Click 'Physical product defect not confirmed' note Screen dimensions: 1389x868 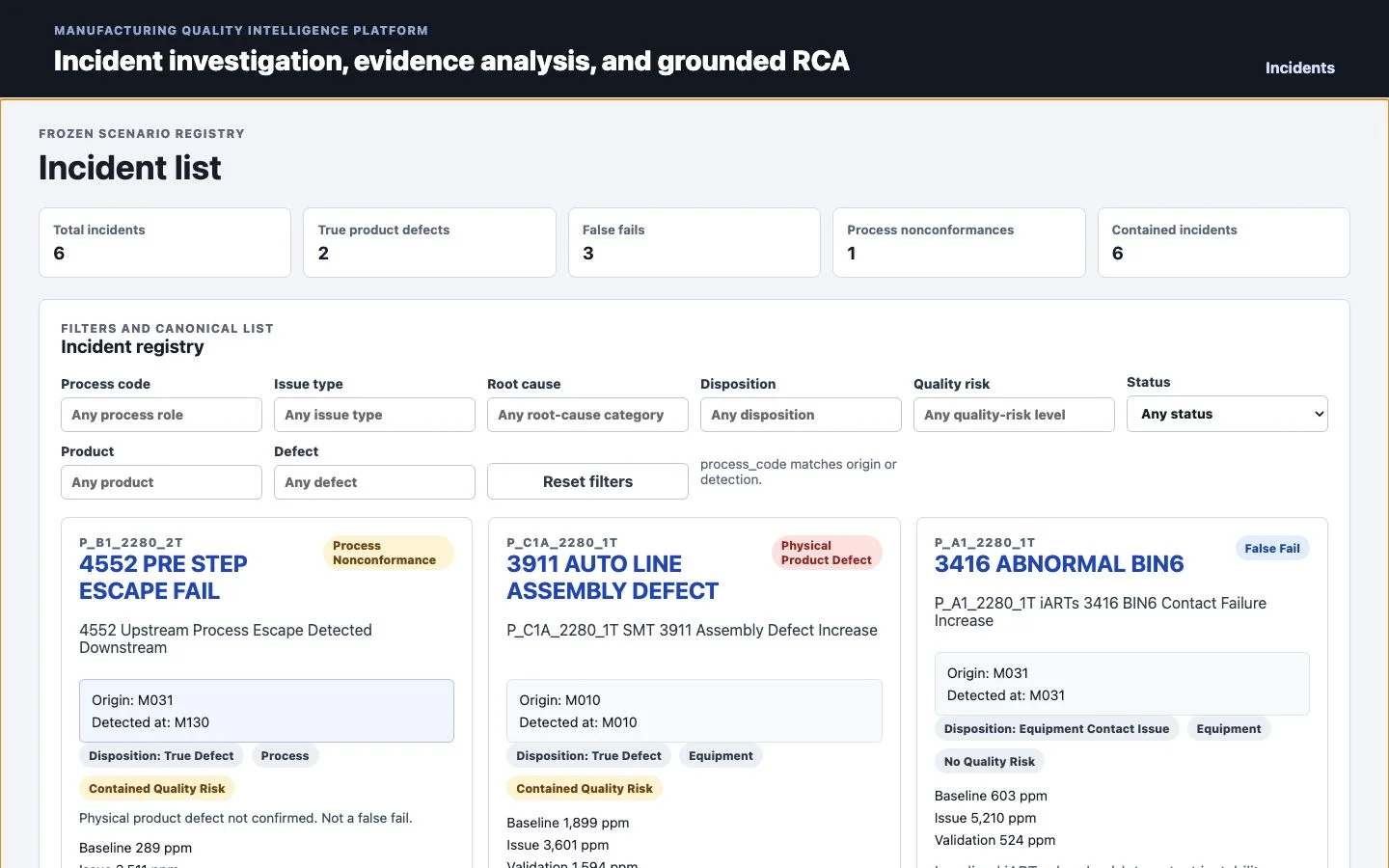(246, 818)
